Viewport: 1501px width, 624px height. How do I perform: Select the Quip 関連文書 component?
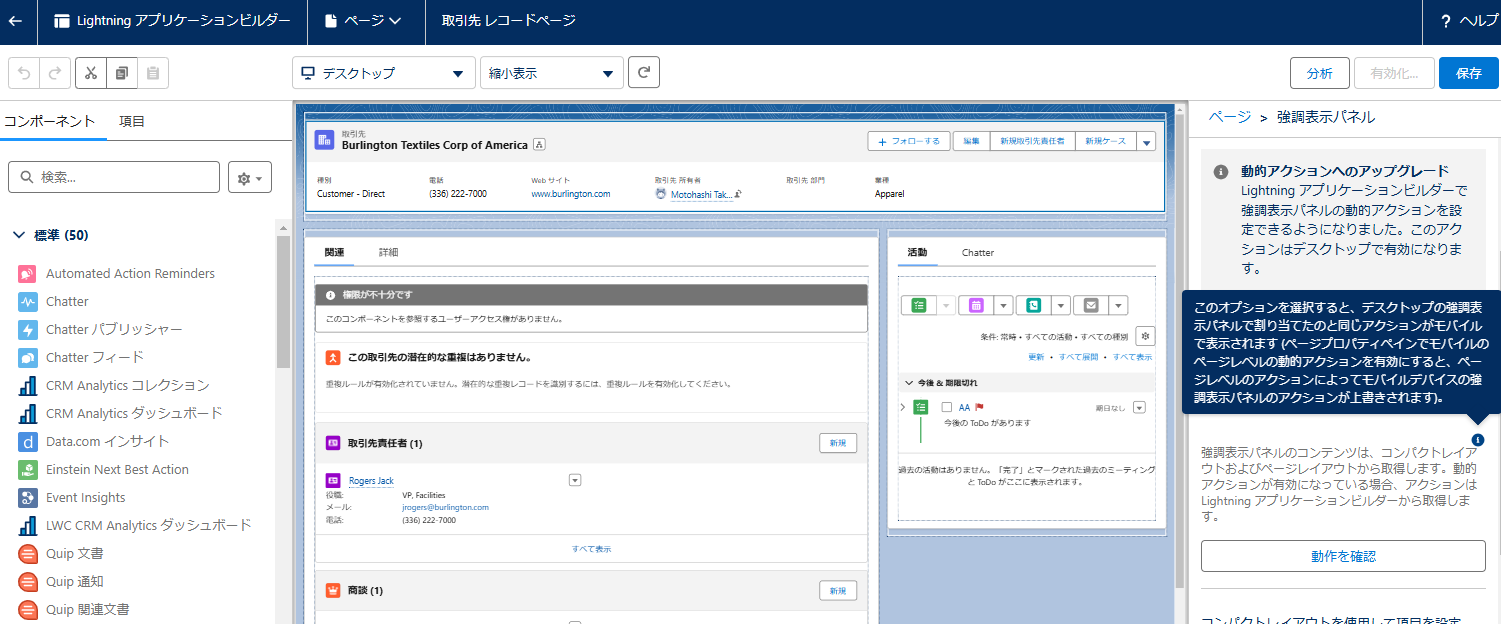point(88,609)
